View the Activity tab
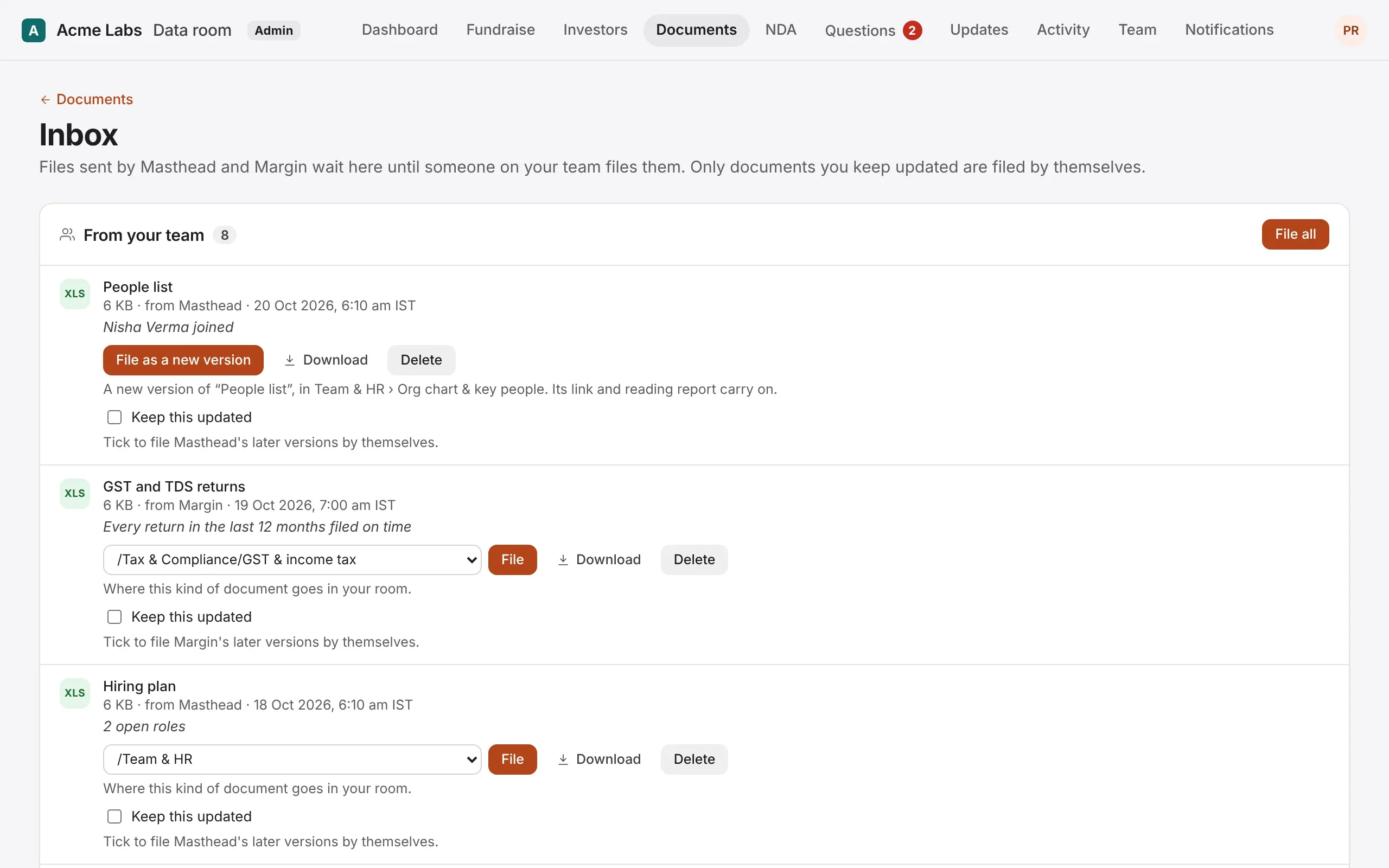 1063,30
